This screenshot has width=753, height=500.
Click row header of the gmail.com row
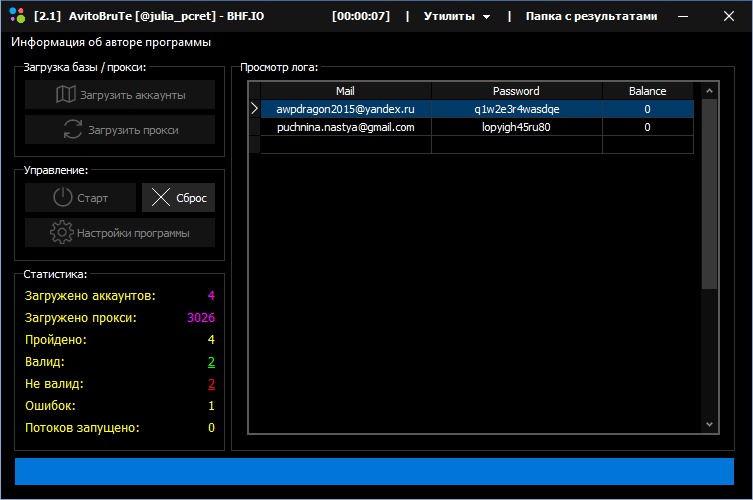255,127
